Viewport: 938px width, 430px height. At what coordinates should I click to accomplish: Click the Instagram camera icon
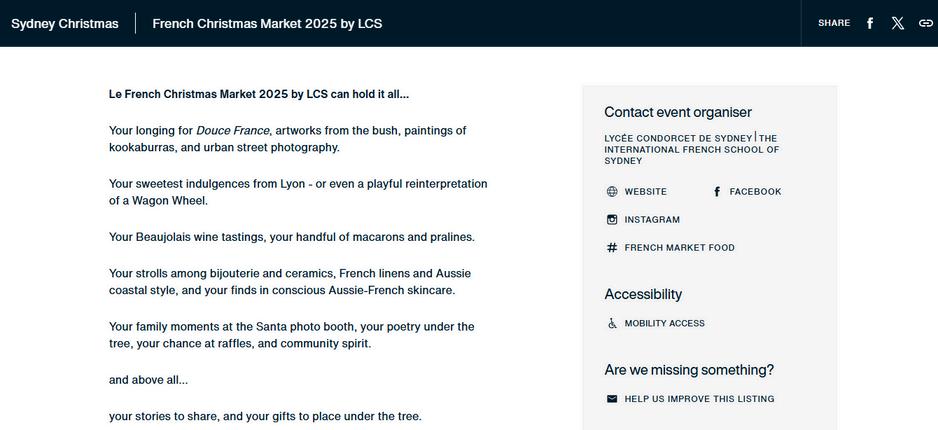pos(612,220)
